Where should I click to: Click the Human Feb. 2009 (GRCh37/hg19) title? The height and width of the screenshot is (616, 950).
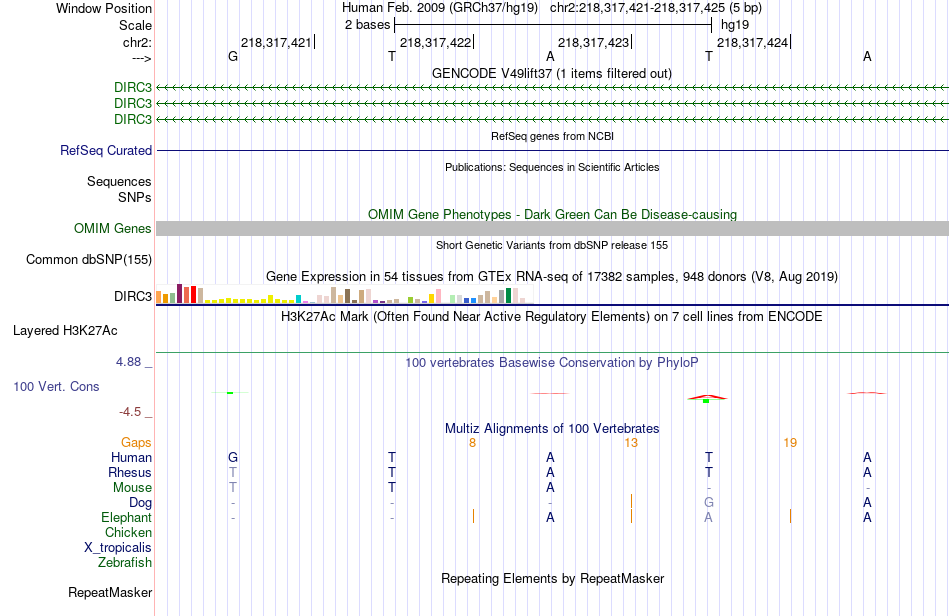pos(440,8)
